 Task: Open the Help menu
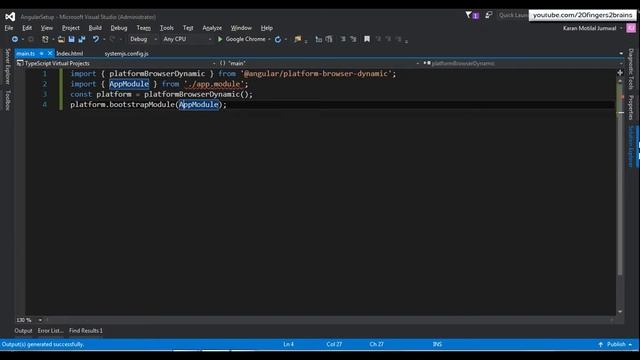(x=267, y=28)
